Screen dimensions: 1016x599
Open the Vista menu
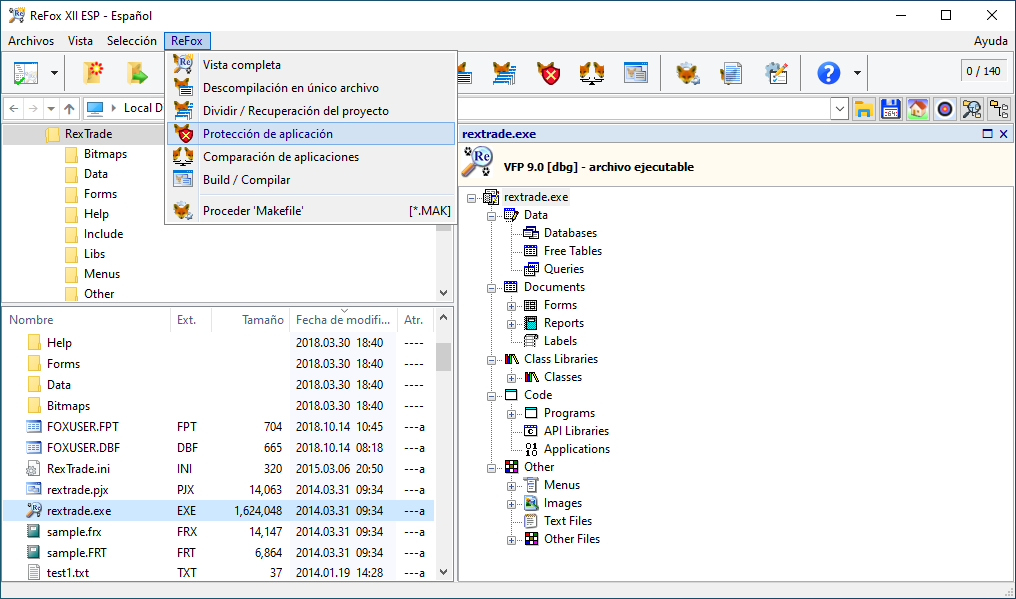(80, 41)
